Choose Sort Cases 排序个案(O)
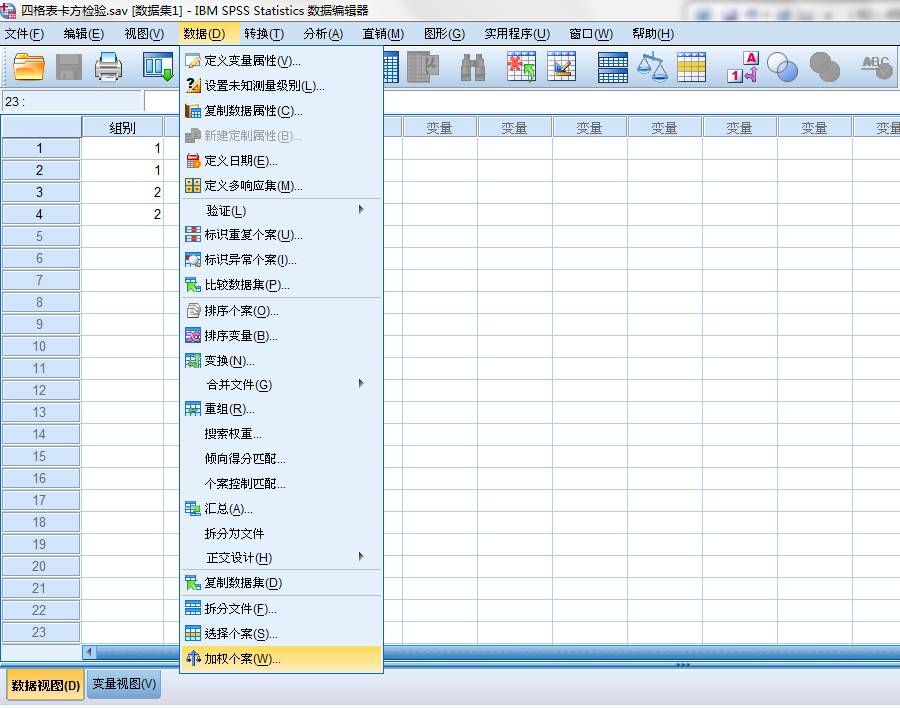The image size is (900, 708). (281, 311)
